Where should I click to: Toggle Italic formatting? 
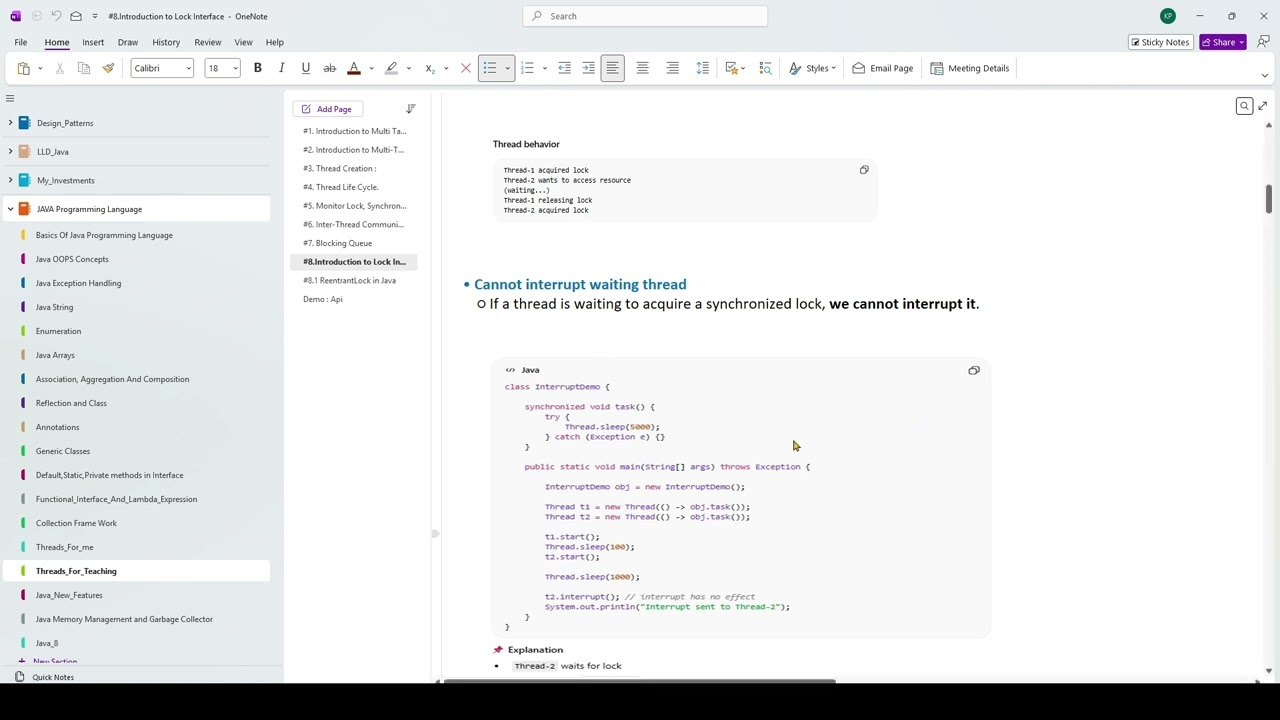[x=281, y=68]
